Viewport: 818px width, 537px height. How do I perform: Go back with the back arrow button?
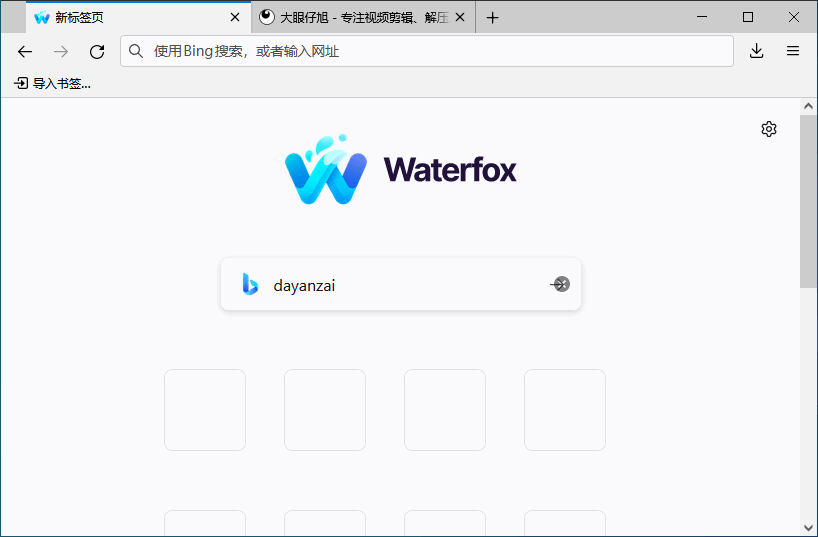tap(25, 51)
